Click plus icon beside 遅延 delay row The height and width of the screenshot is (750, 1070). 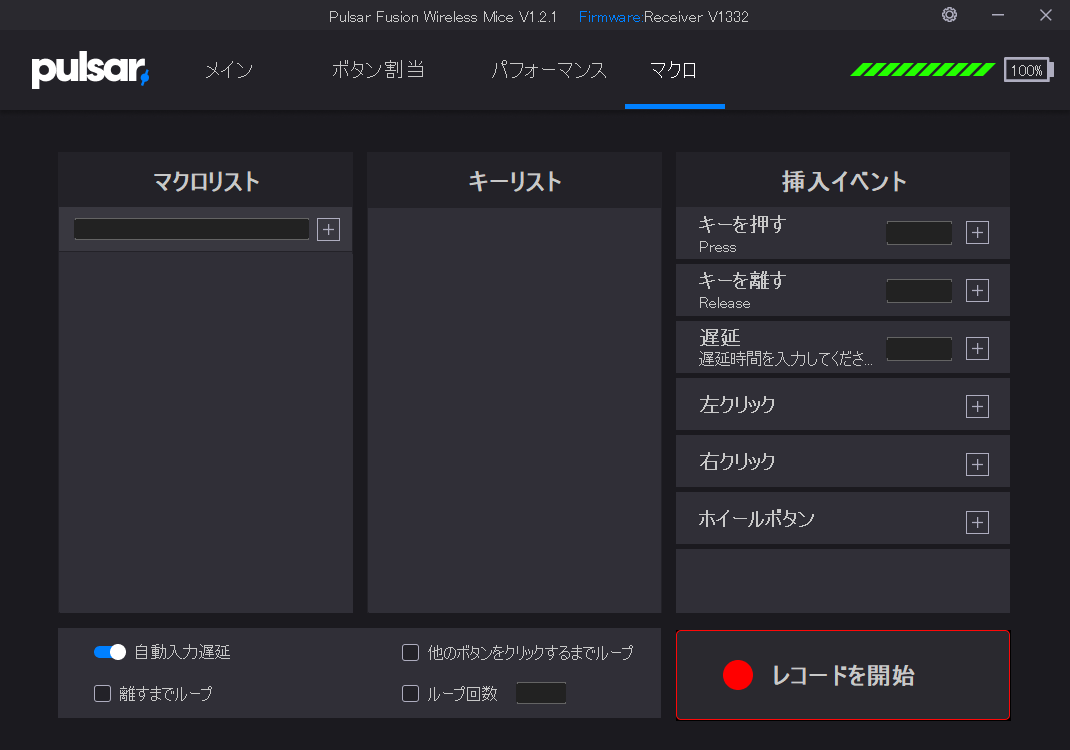[977, 349]
